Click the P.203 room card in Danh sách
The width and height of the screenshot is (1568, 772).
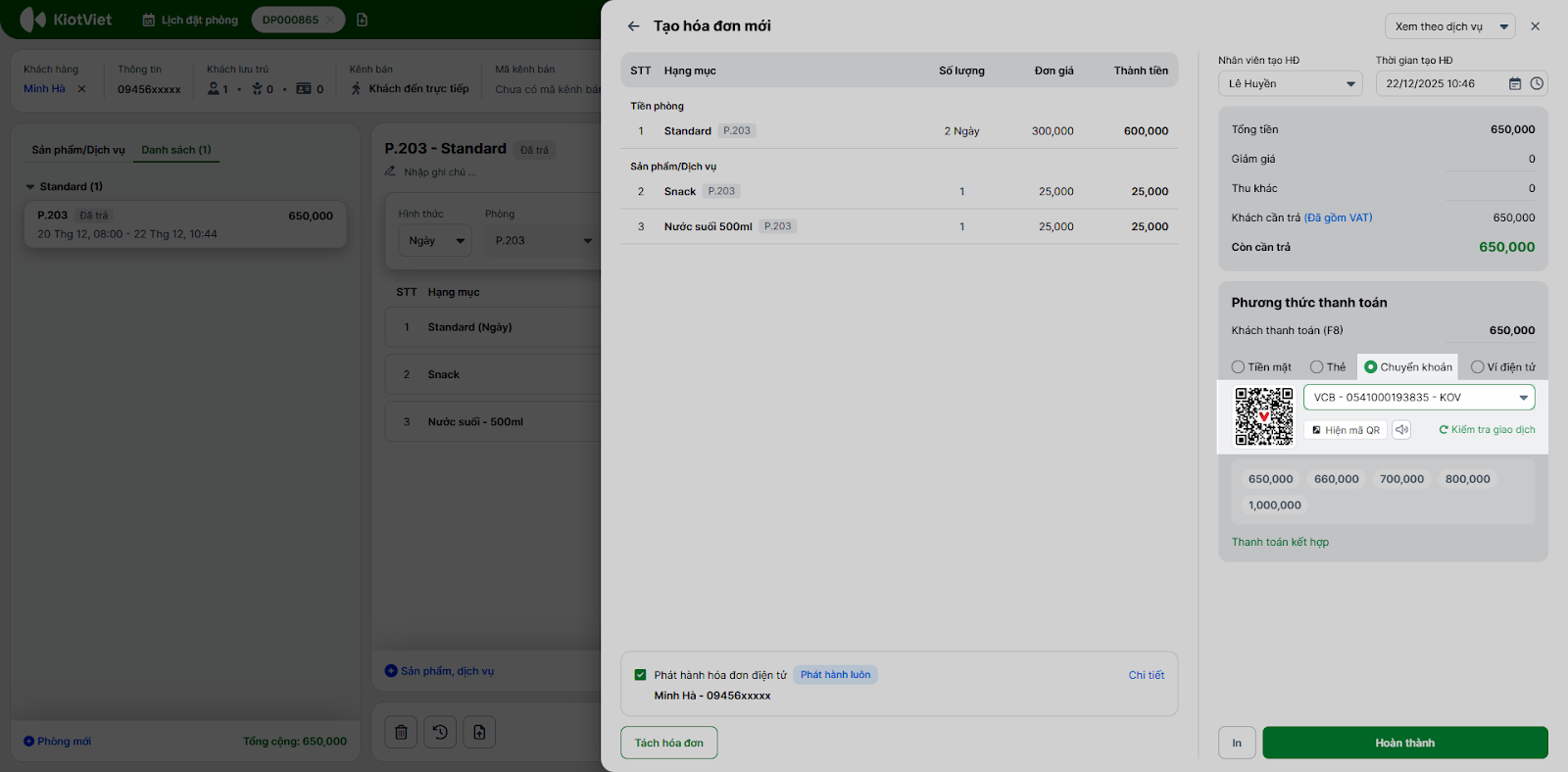[185, 224]
